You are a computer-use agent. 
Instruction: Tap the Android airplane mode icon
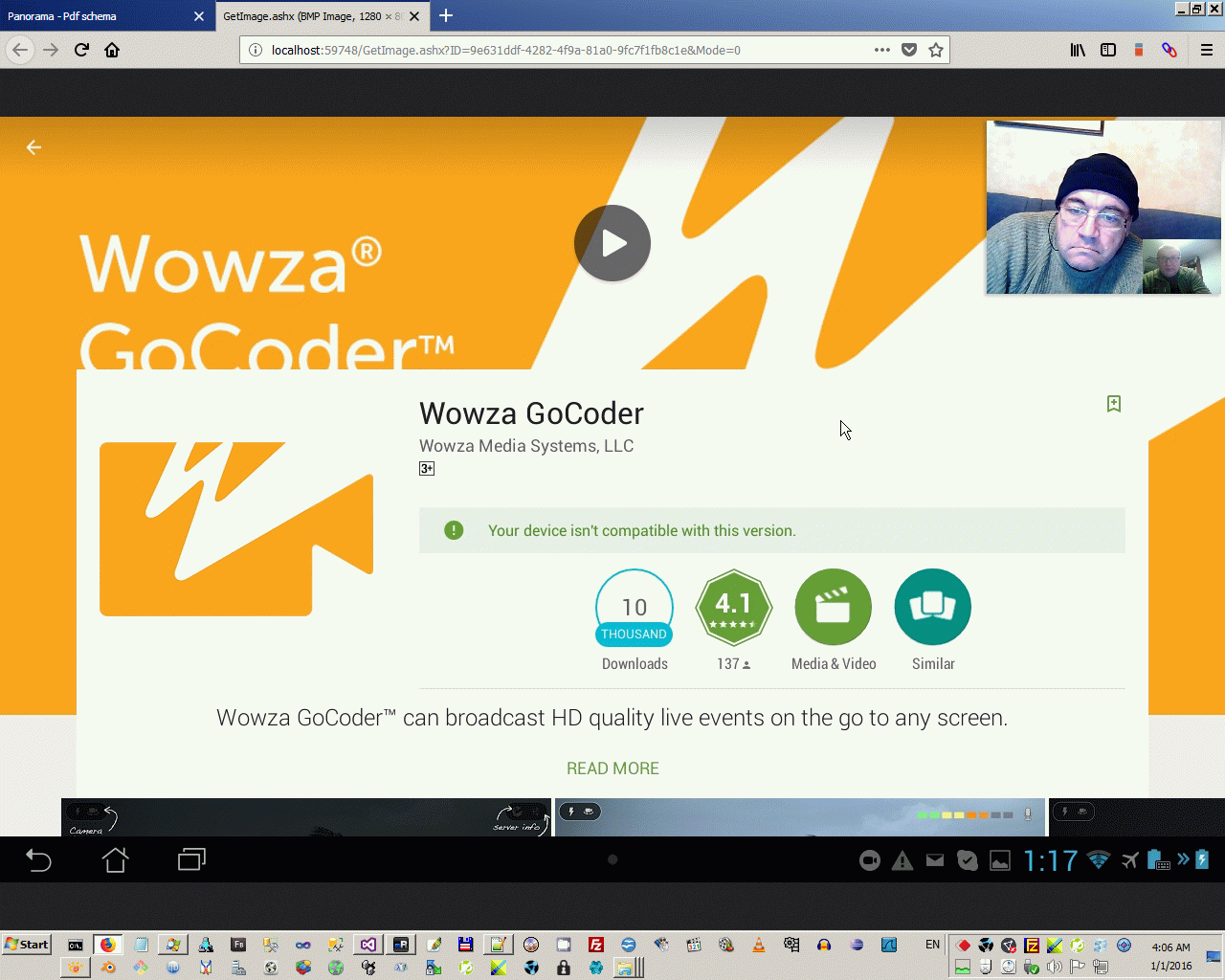1130,859
